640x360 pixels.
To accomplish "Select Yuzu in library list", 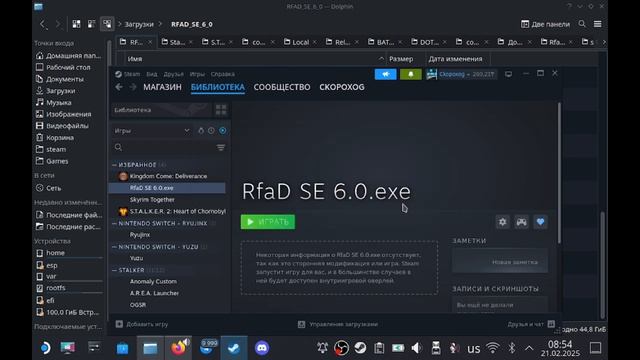I will click(167, 258).
